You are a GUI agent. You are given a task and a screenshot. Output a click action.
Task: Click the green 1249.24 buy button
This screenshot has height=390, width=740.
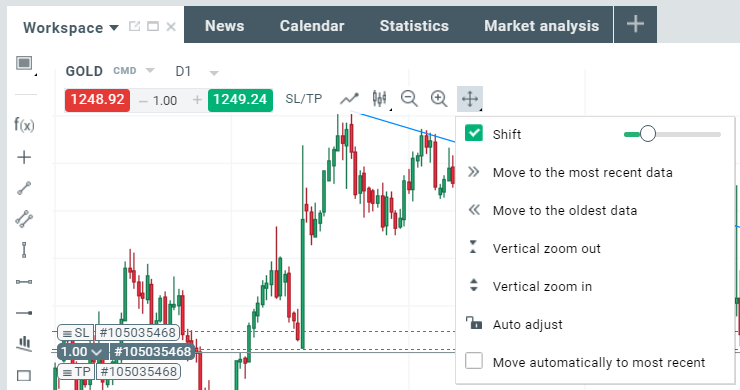coord(240,100)
